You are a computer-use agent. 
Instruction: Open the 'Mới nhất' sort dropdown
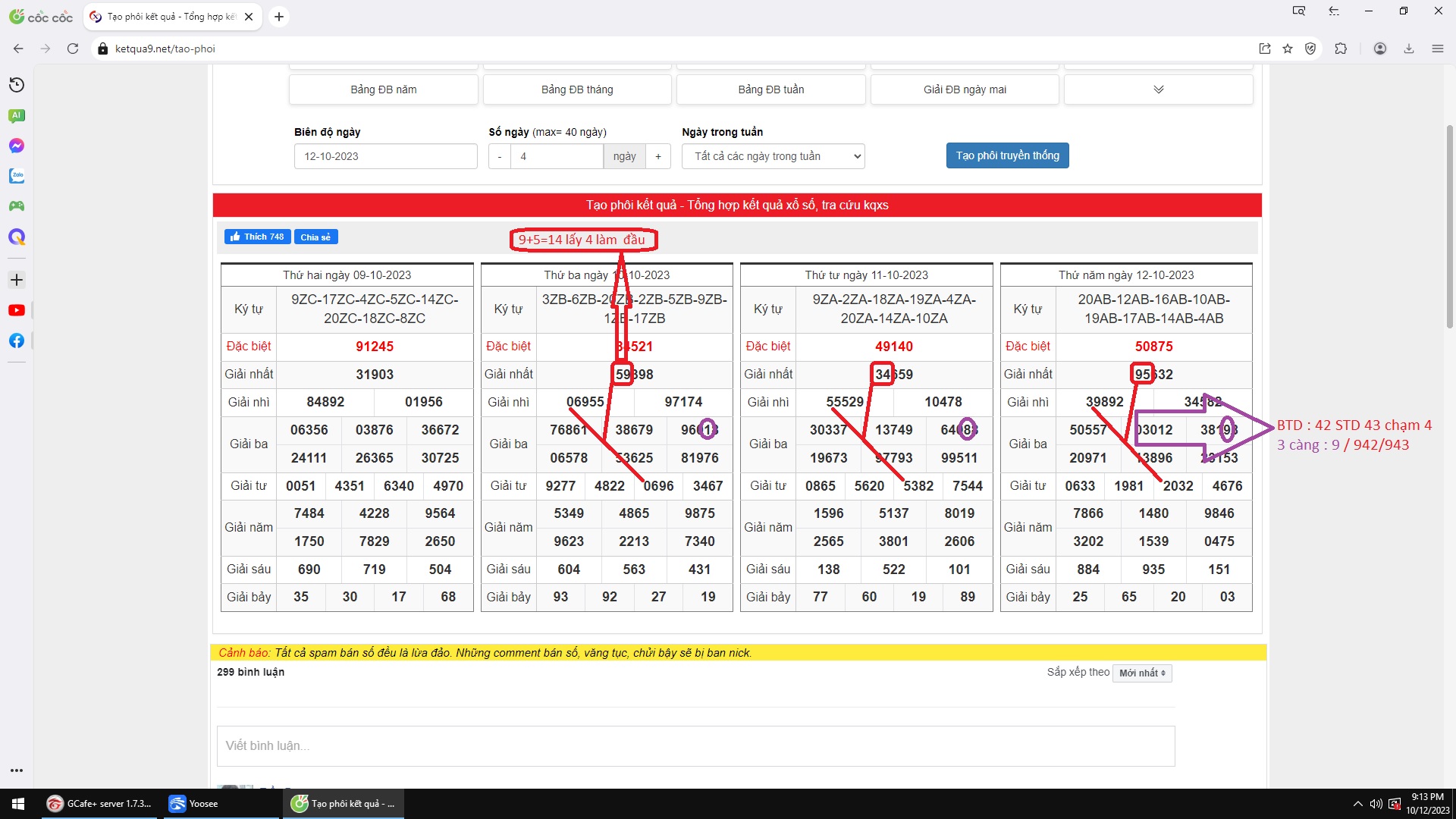[1142, 673]
